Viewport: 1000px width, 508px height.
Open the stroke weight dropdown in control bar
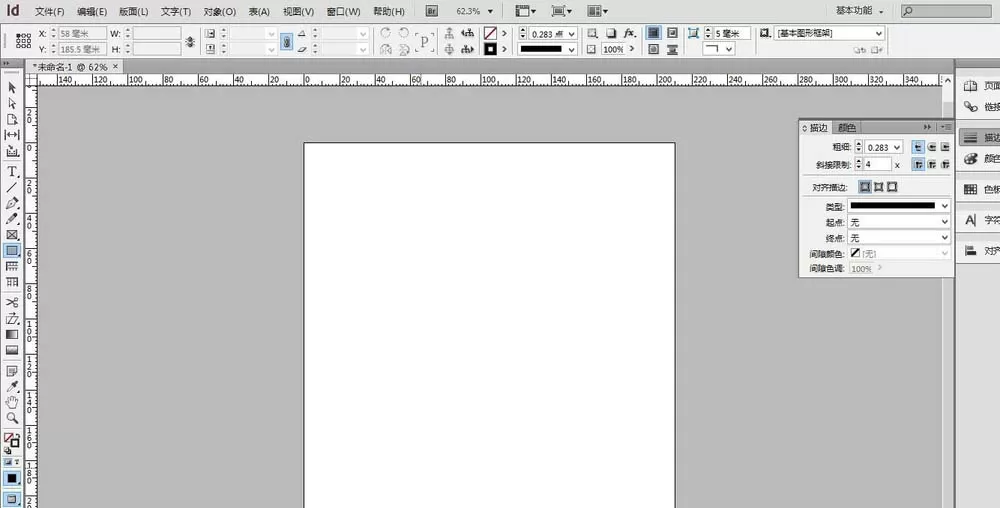pyautogui.click(x=571, y=34)
